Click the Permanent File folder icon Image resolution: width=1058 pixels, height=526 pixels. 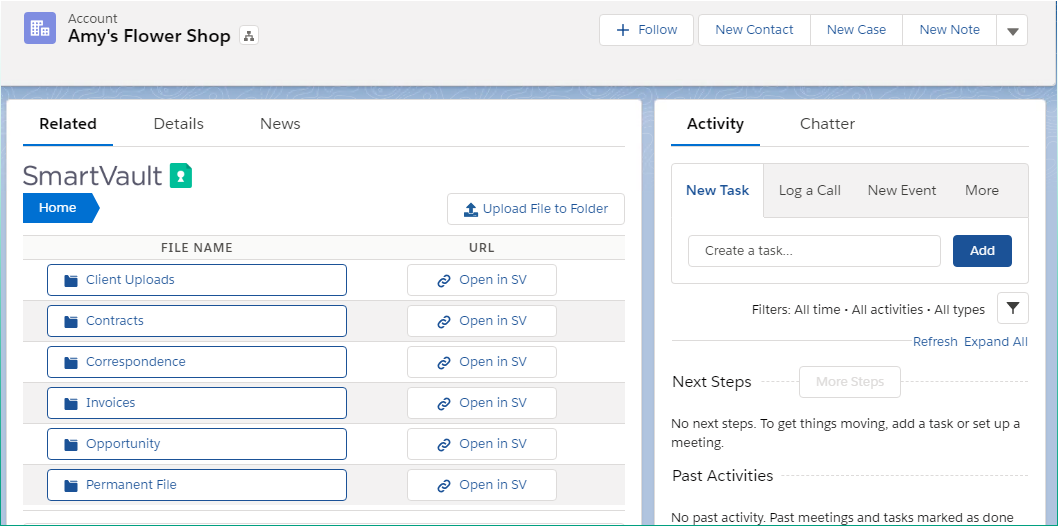click(71, 486)
